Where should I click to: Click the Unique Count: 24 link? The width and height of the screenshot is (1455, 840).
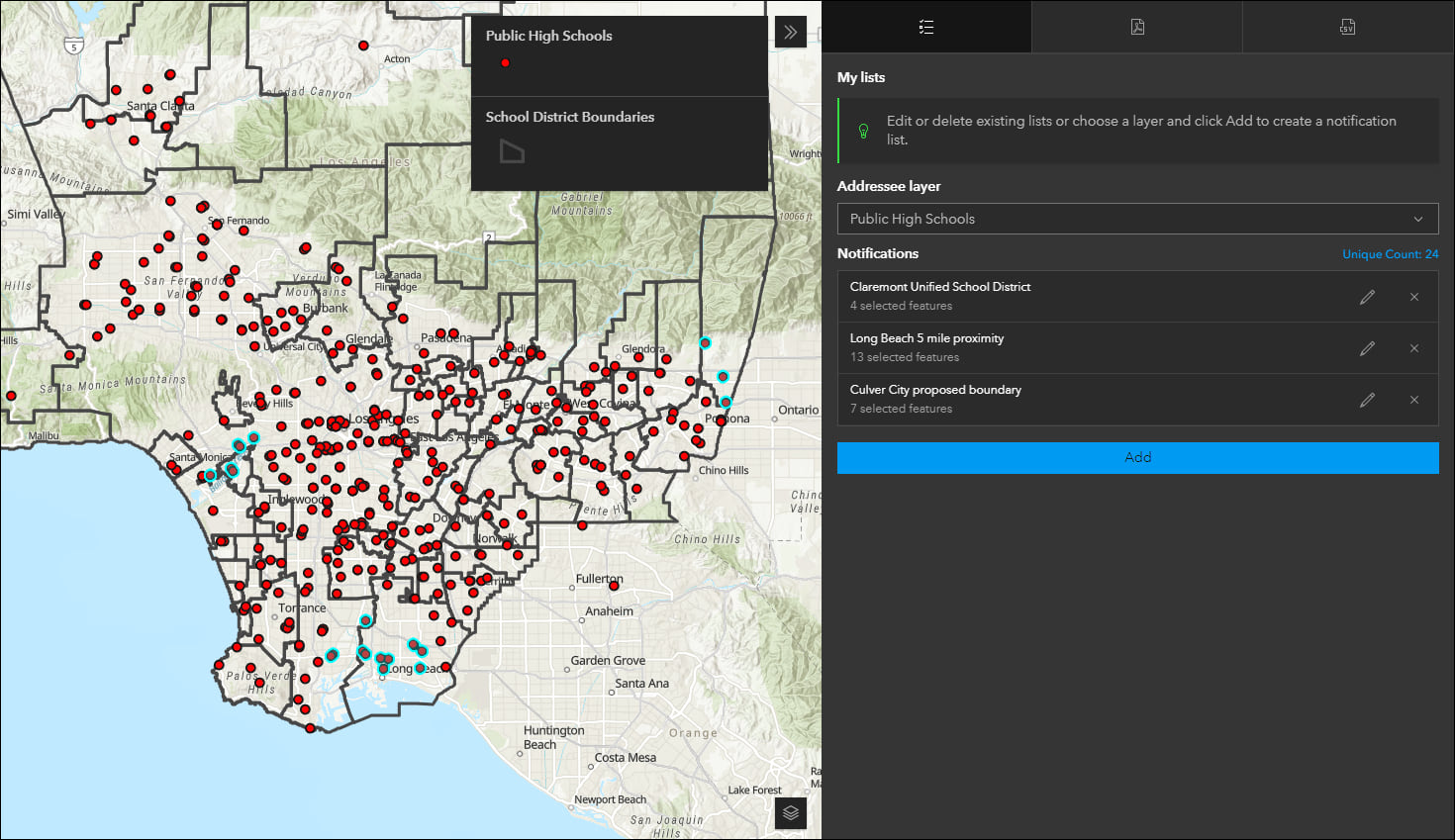[1390, 254]
